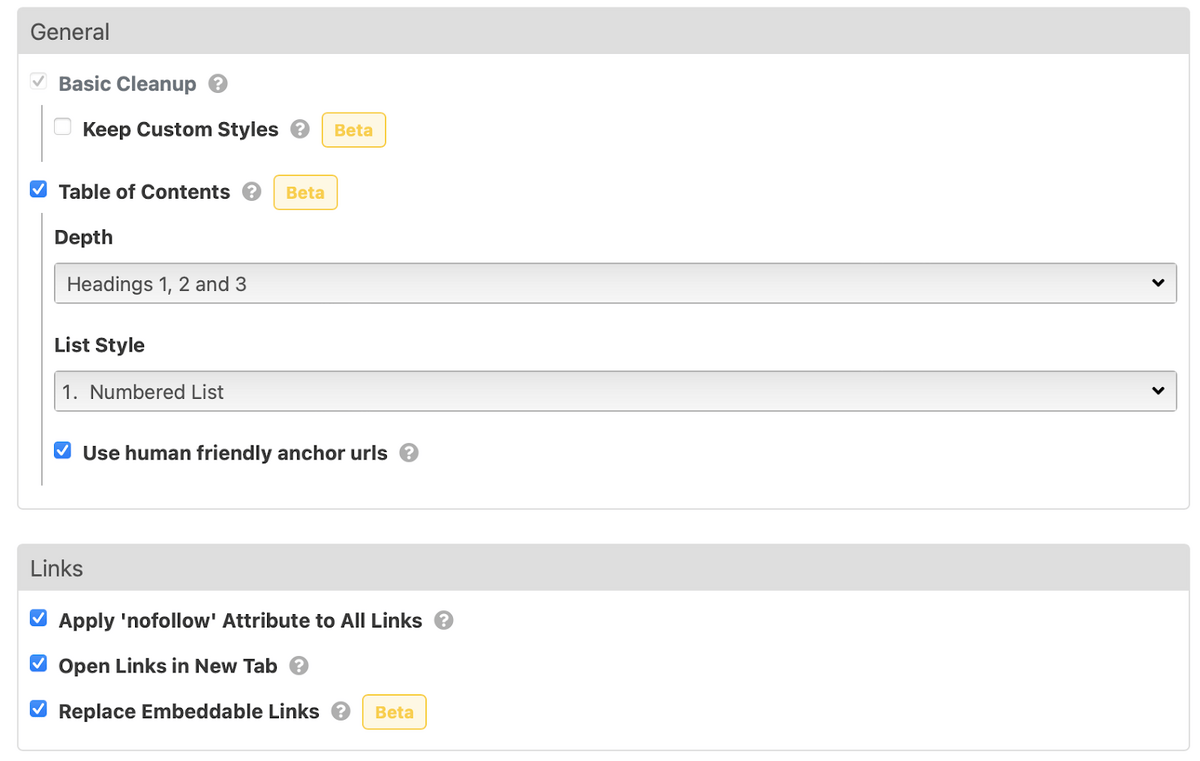This screenshot has height=761, width=1200.
Task: Click the Beta badge beside Replace Embeddable Links
Action: tap(394, 712)
